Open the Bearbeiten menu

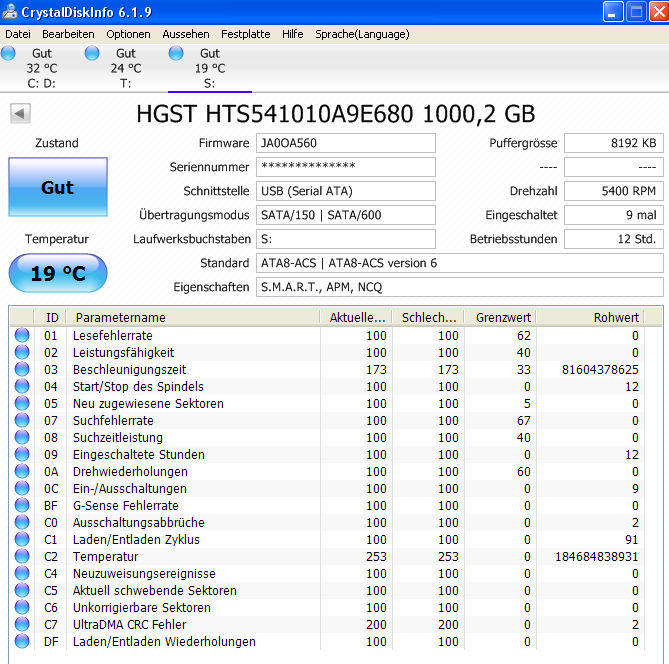pyautogui.click(x=68, y=34)
